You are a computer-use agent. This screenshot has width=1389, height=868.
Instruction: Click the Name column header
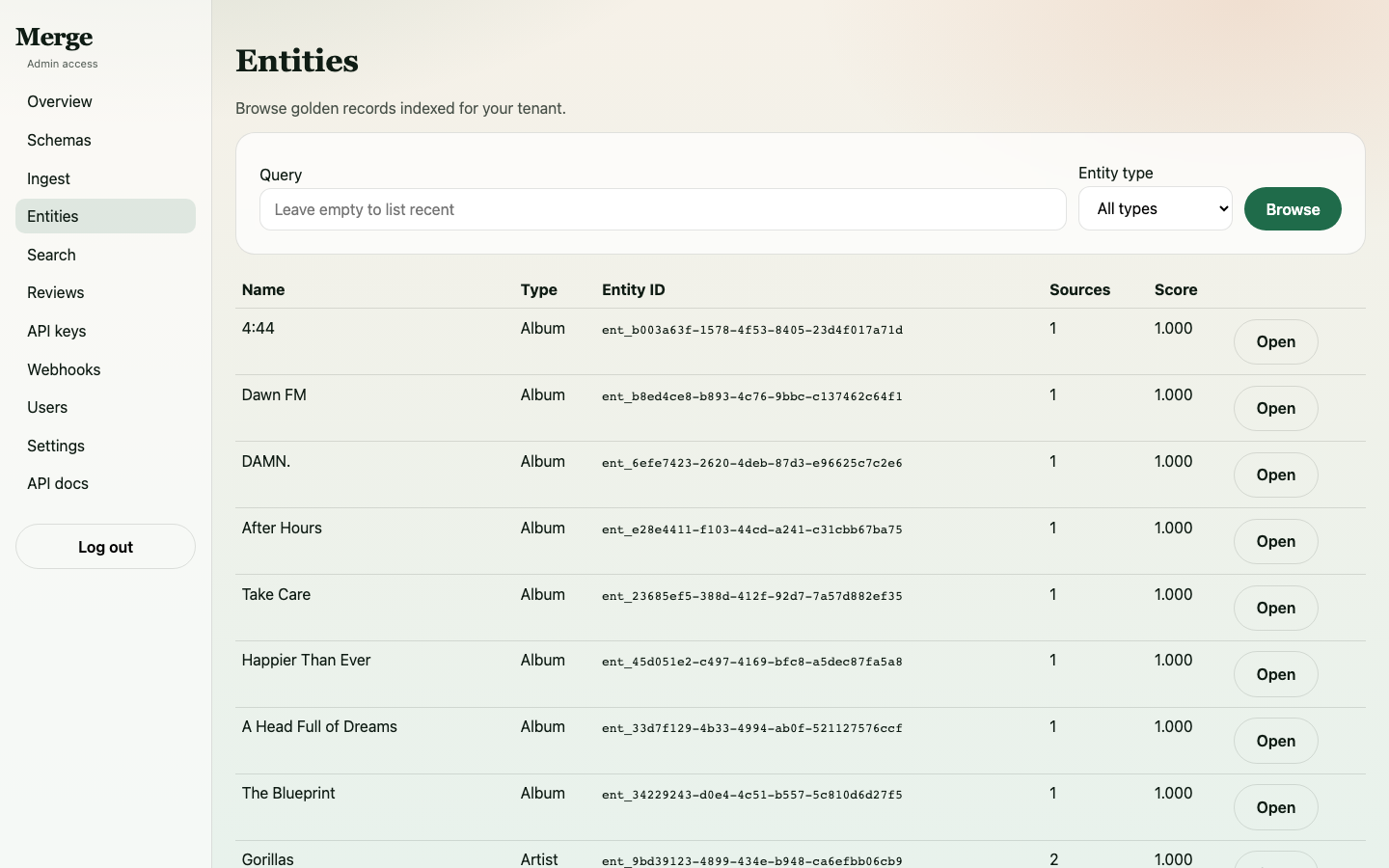coord(263,289)
